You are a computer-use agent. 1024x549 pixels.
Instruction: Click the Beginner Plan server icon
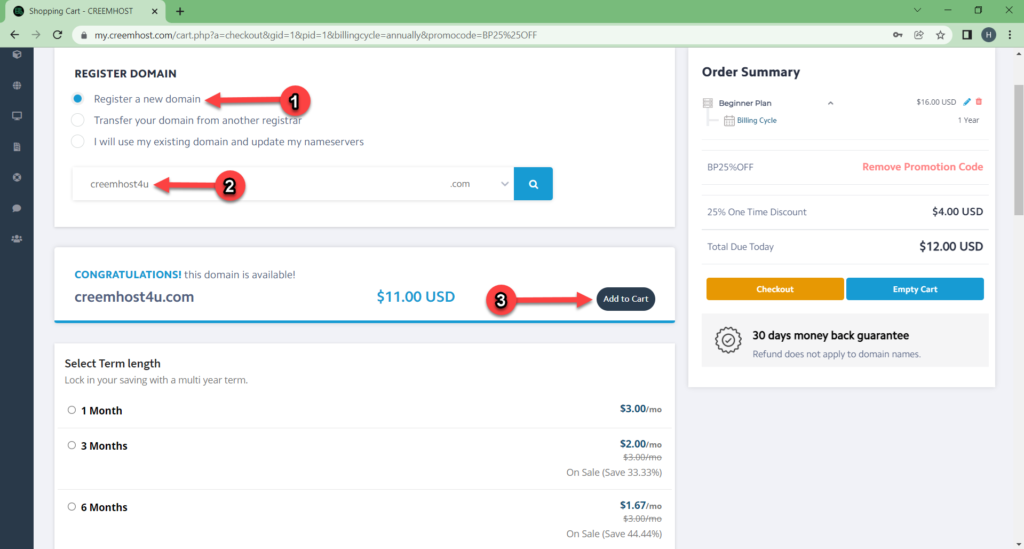(708, 103)
